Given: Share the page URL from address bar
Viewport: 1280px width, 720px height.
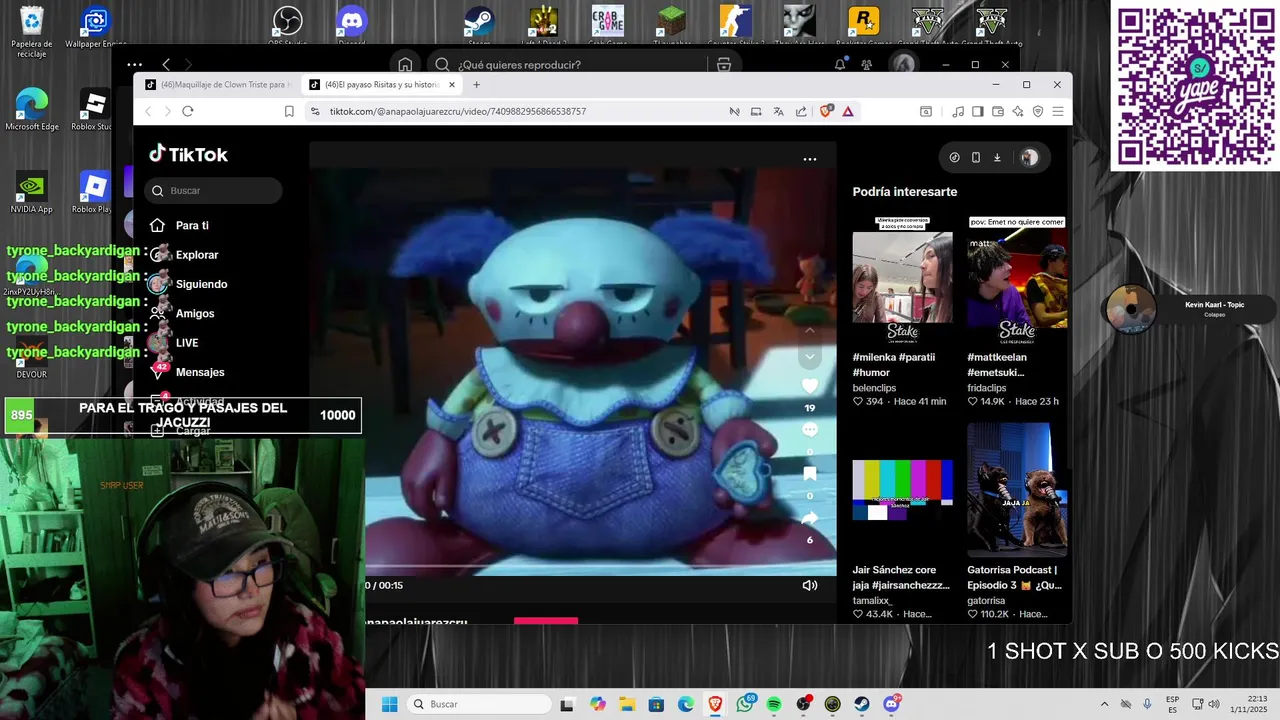Looking at the screenshot, I should (x=801, y=111).
